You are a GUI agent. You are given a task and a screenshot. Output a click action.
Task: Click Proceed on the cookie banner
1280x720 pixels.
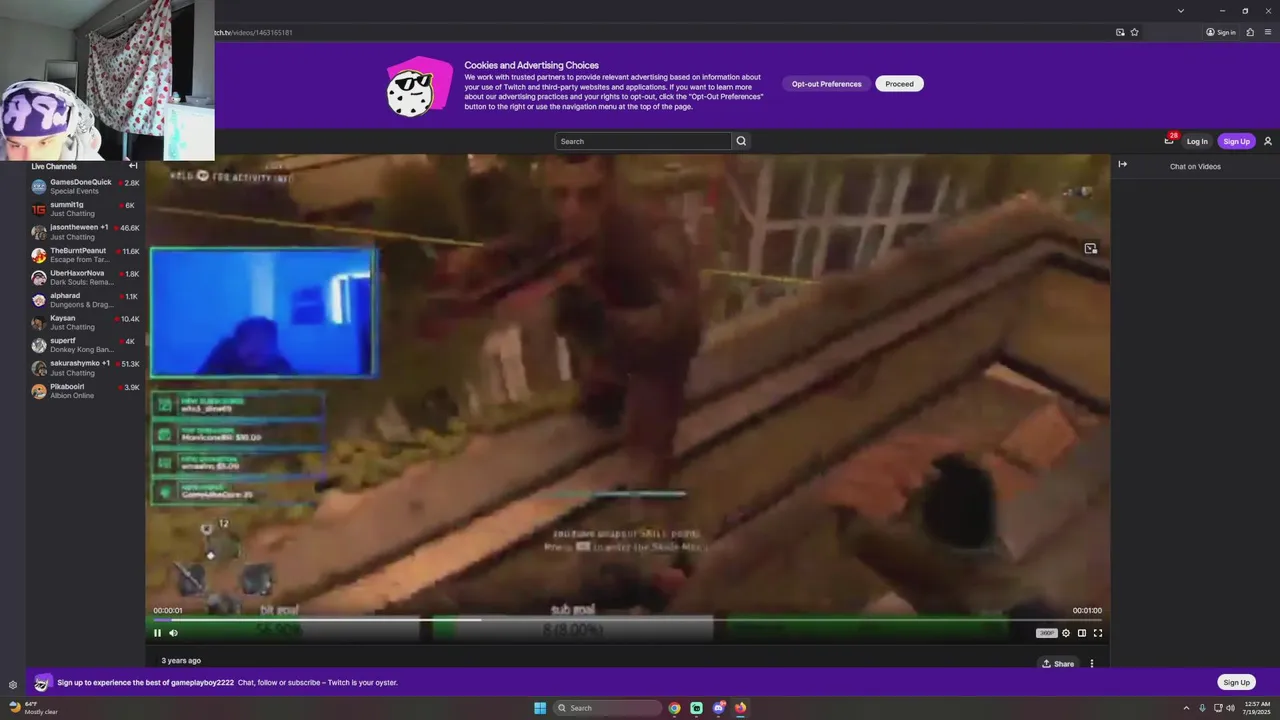tap(899, 84)
